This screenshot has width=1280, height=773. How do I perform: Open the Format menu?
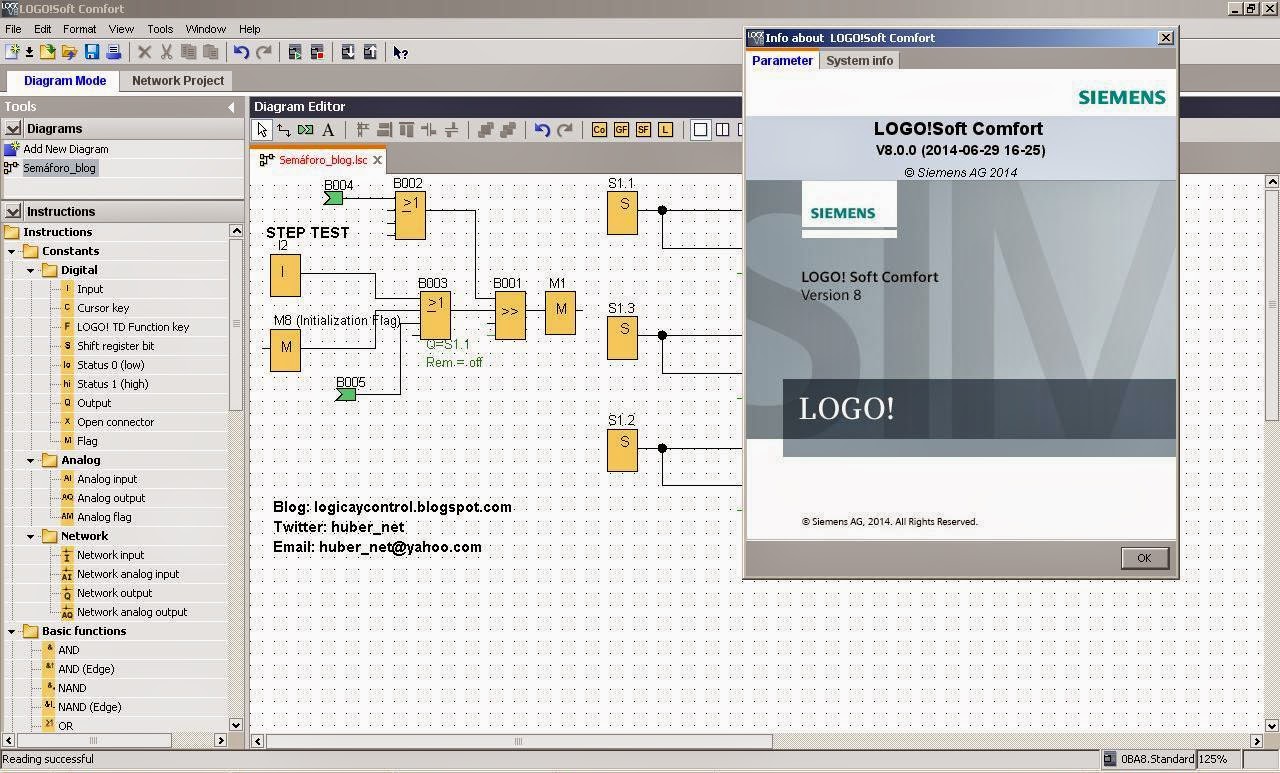click(80, 29)
